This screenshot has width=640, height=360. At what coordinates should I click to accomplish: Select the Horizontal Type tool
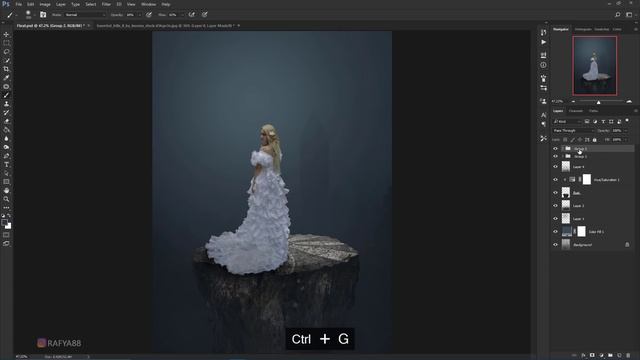click(6, 164)
